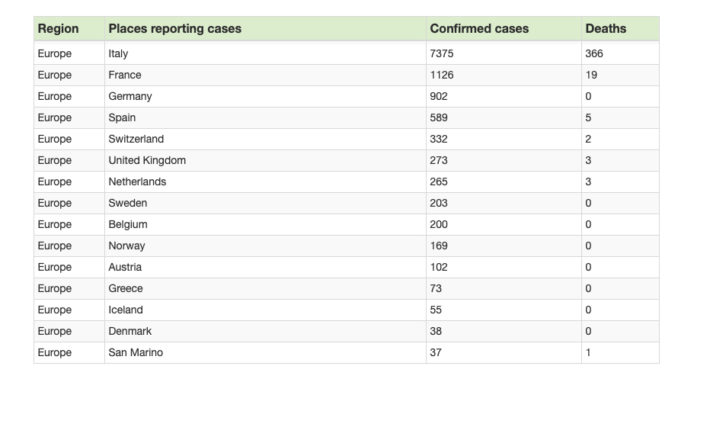Click the Norway cell
The image size is (710, 424).
pos(126,246)
